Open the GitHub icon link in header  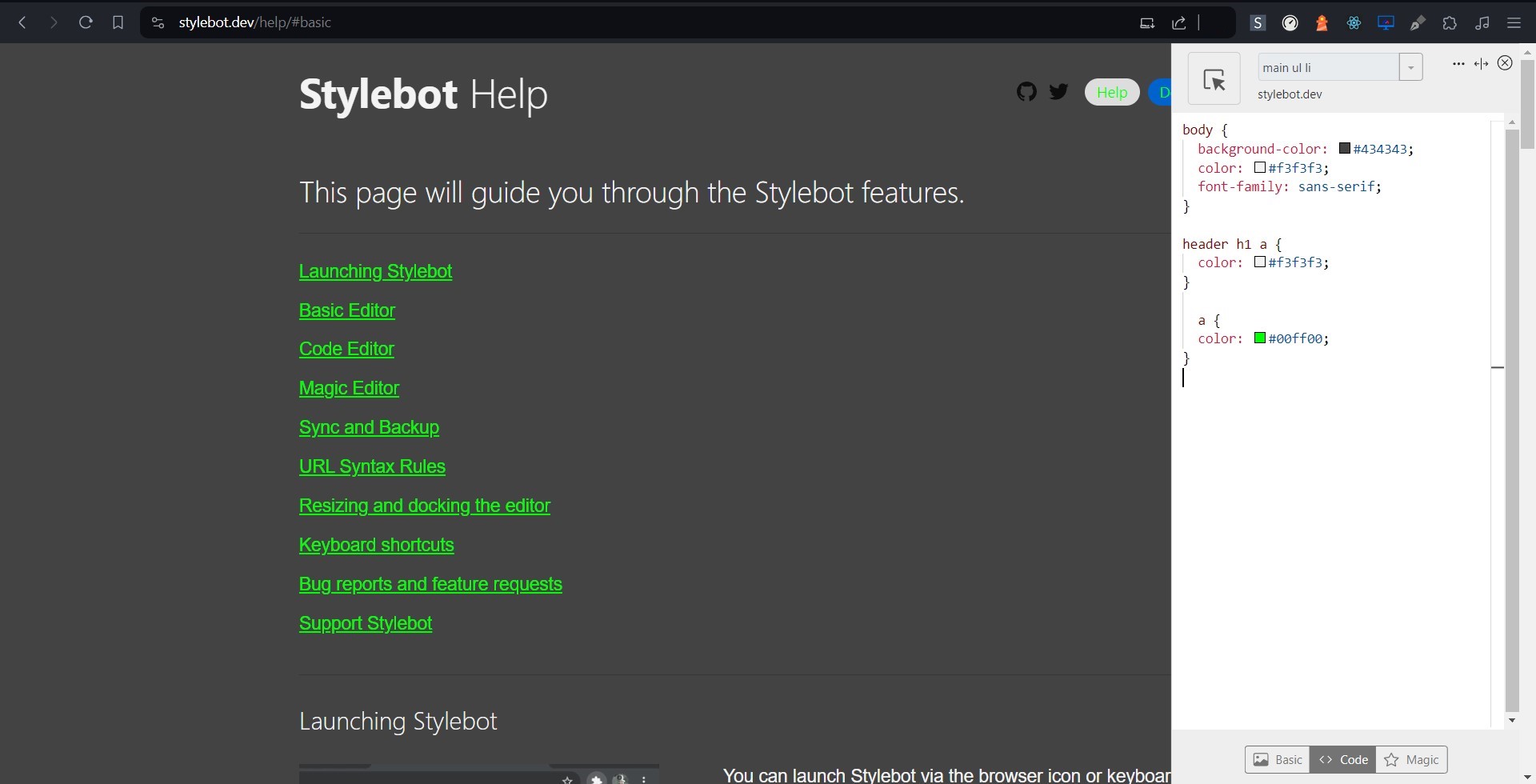(1026, 92)
